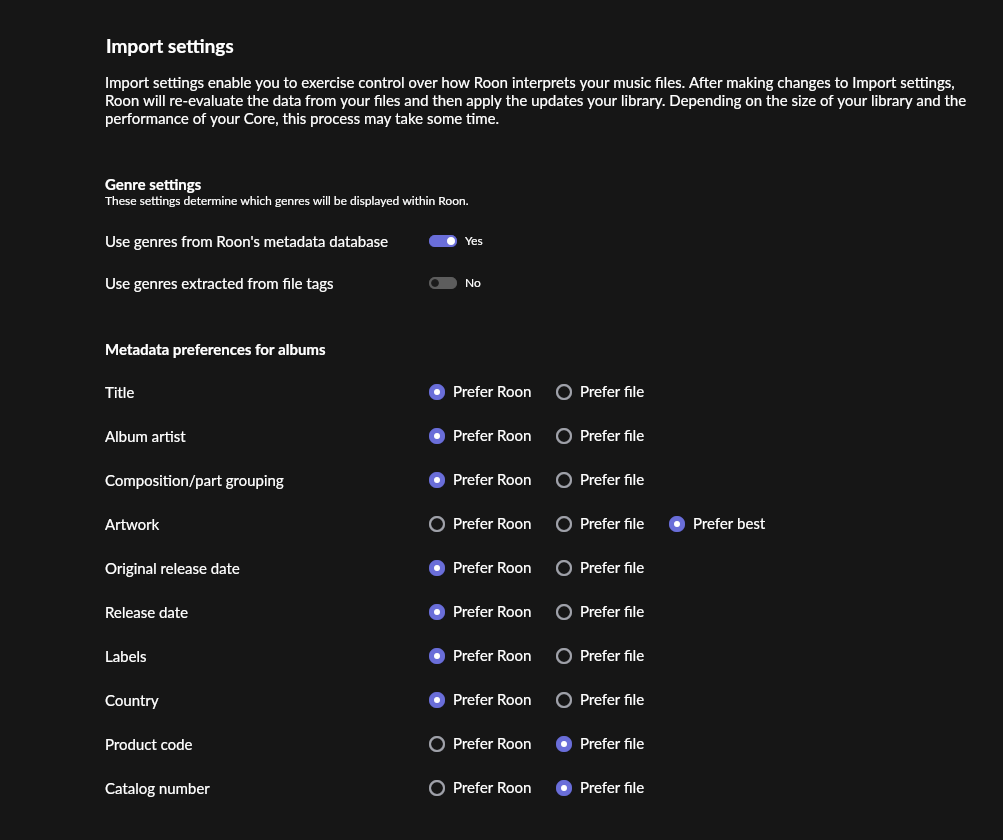
Task: Set Composition/part grouping to Prefer file
Action: coord(564,480)
